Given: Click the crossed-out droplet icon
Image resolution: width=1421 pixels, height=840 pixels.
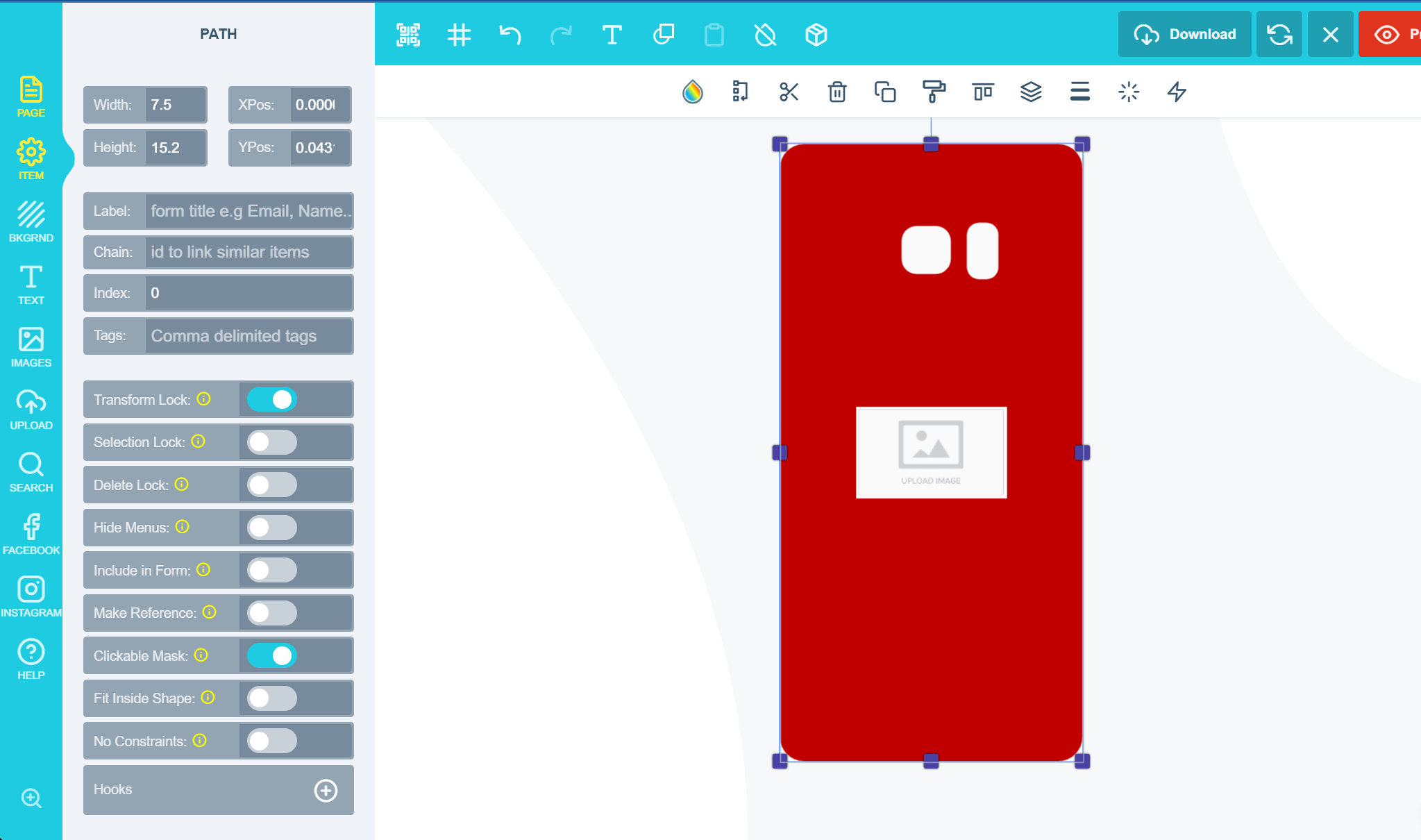Looking at the screenshot, I should point(765,35).
